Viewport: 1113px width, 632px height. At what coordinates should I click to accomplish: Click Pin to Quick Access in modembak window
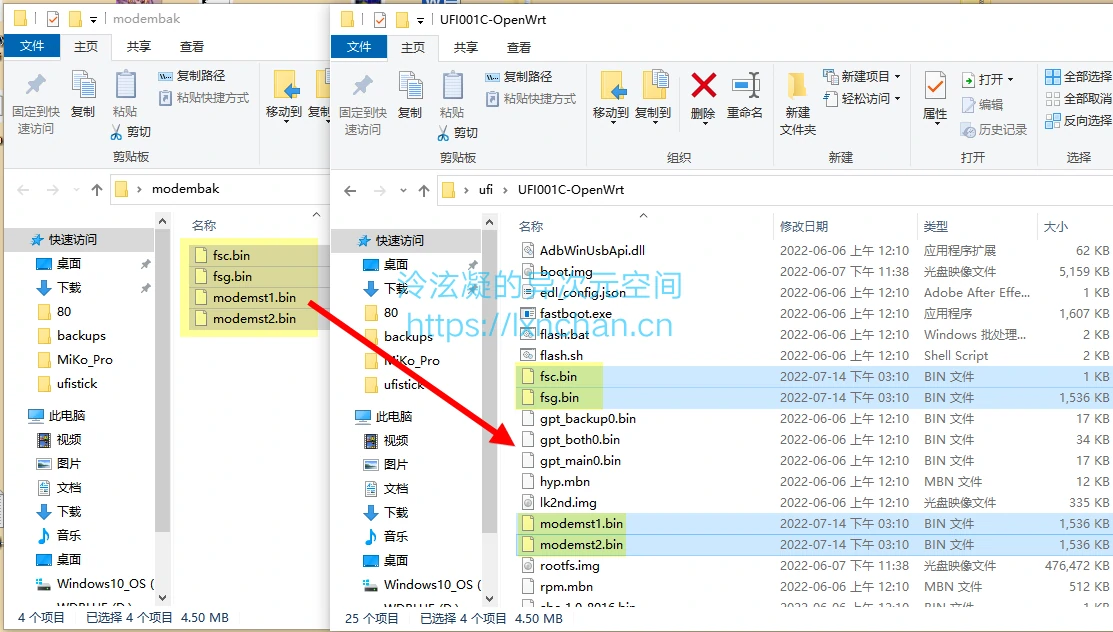click(x=36, y=103)
